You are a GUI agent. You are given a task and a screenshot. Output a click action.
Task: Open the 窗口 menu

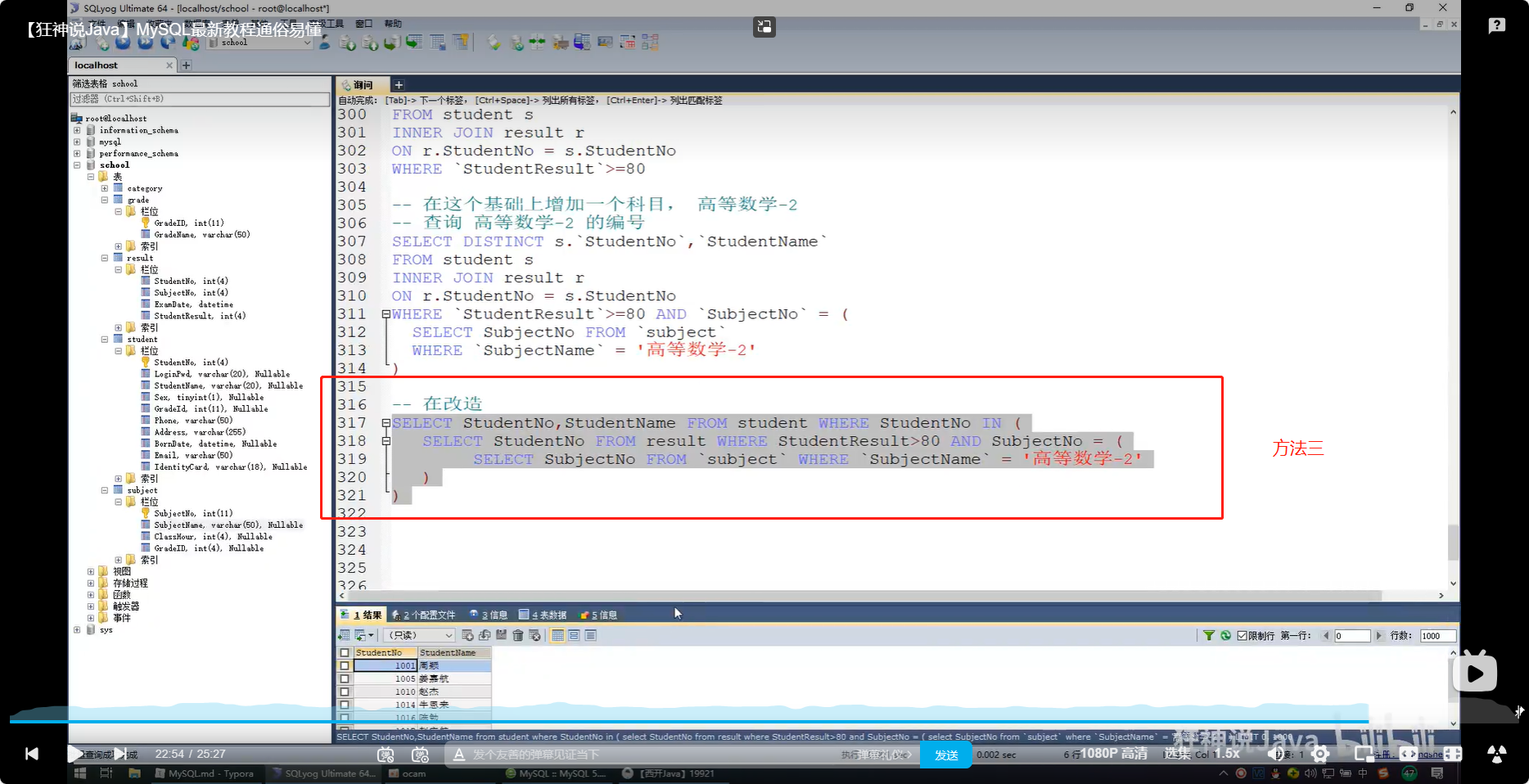pyautogui.click(x=363, y=24)
